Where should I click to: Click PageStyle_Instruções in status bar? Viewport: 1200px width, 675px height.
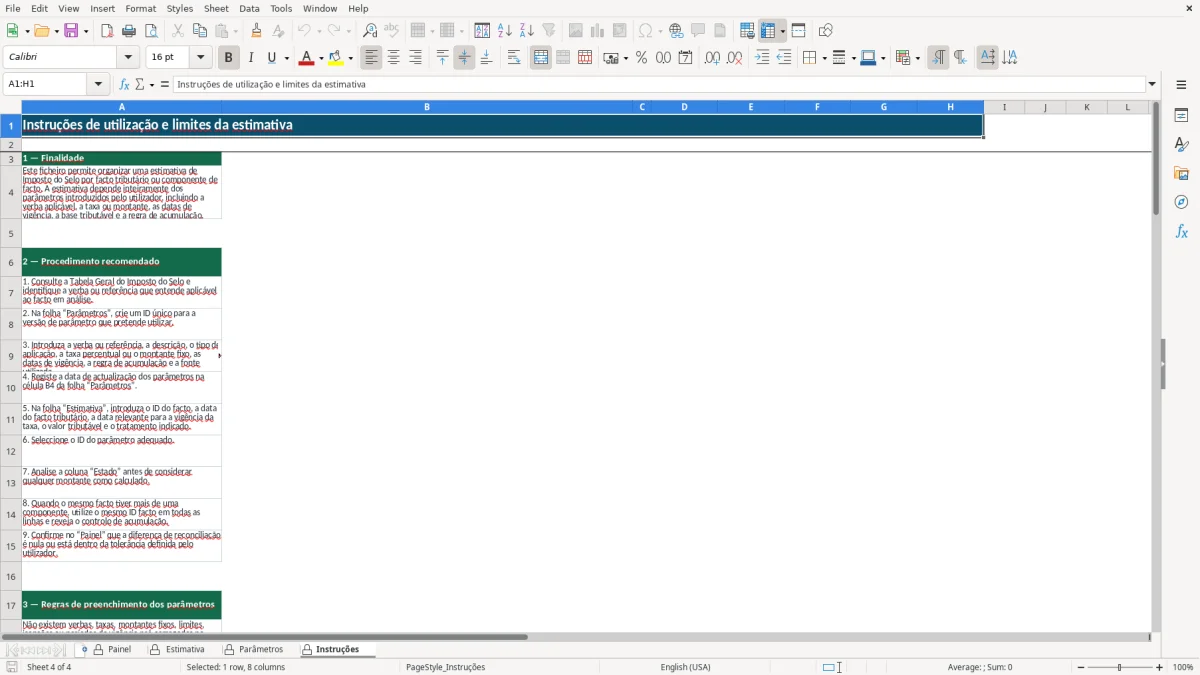445,667
